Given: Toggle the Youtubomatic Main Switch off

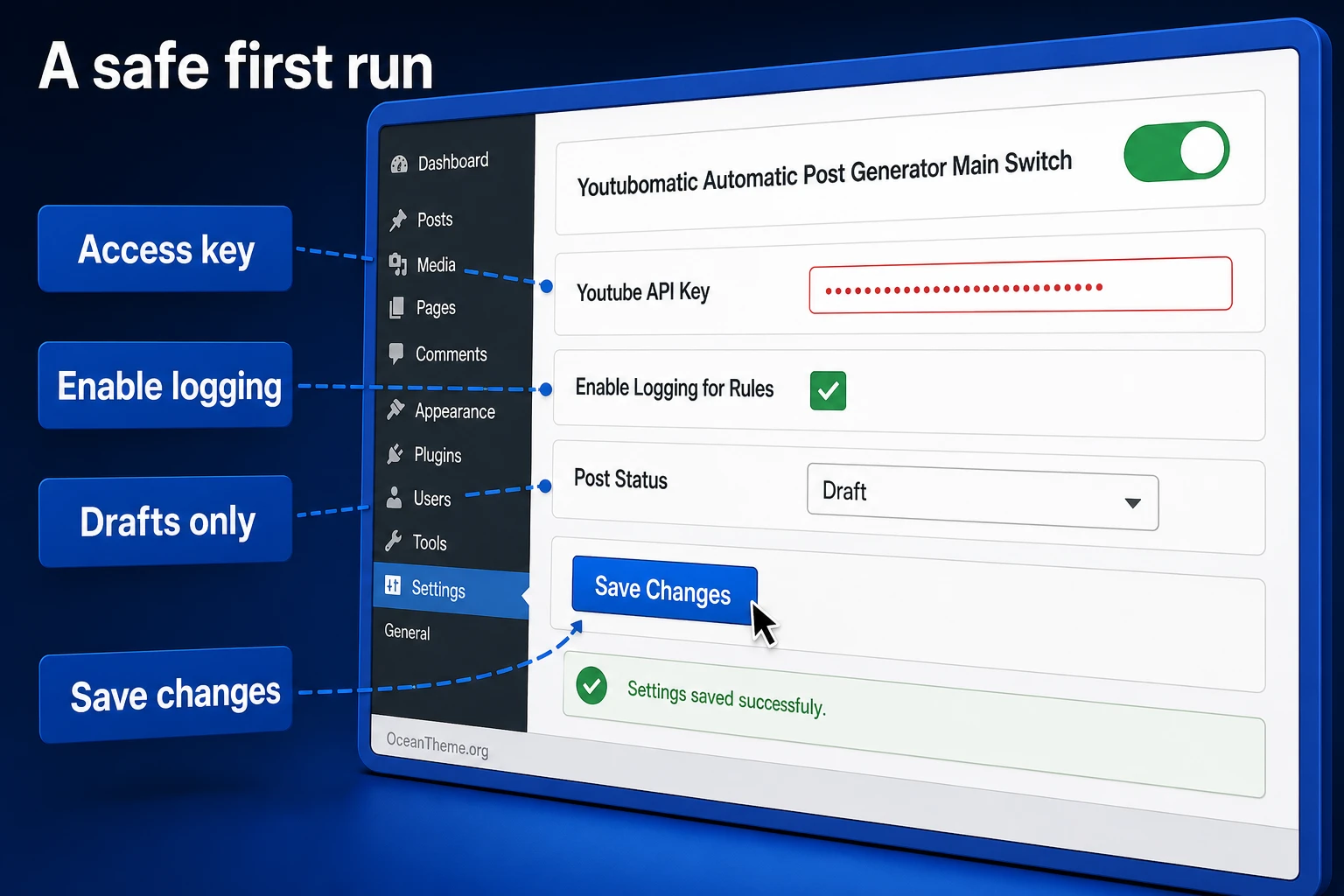Looking at the screenshot, I should 1177,151.
